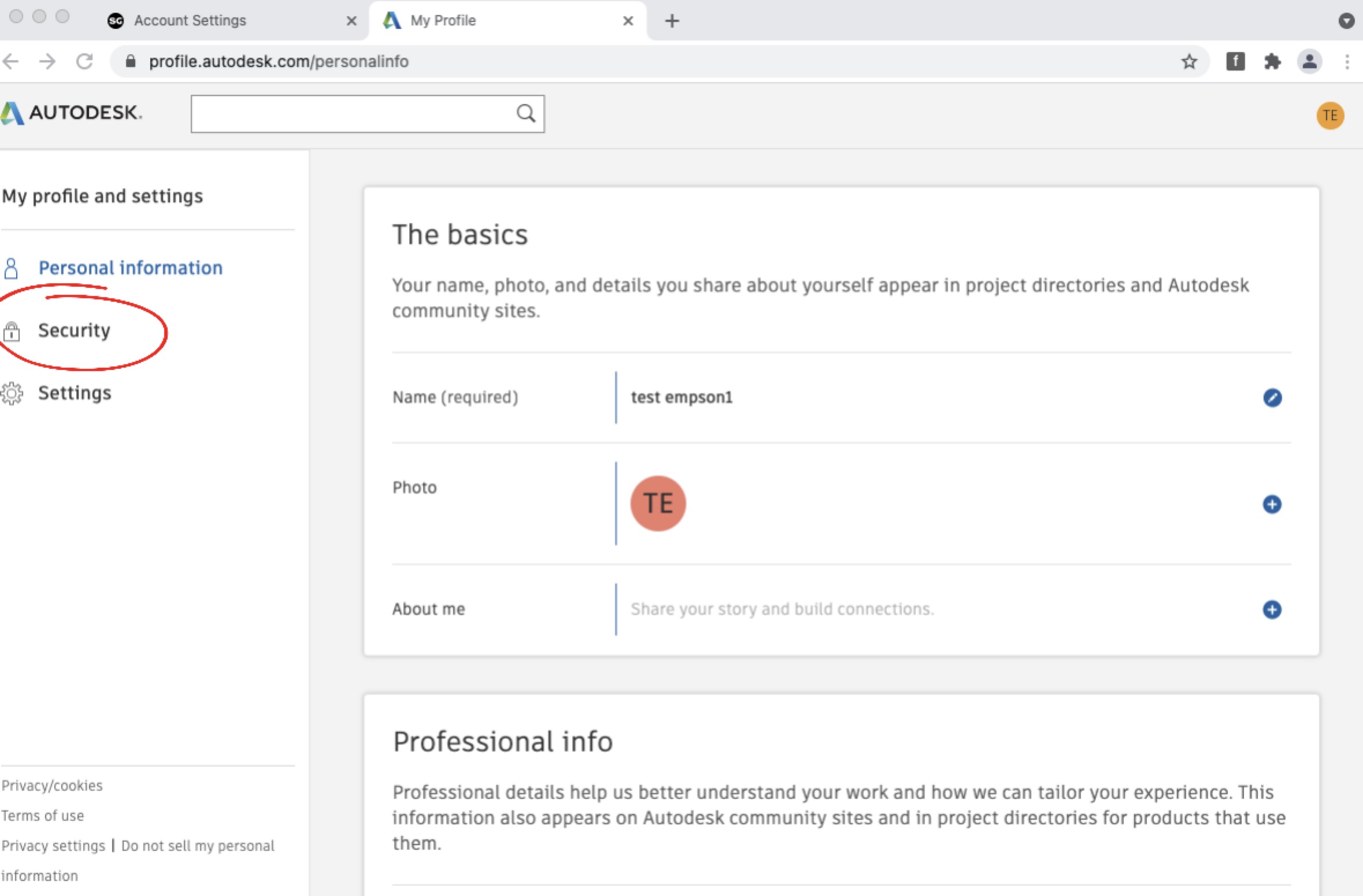Image resolution: width=1363 pixels, height=896 pixels.
Task: Select Personal information in the sidebar
Action: [x=130, y=268]
